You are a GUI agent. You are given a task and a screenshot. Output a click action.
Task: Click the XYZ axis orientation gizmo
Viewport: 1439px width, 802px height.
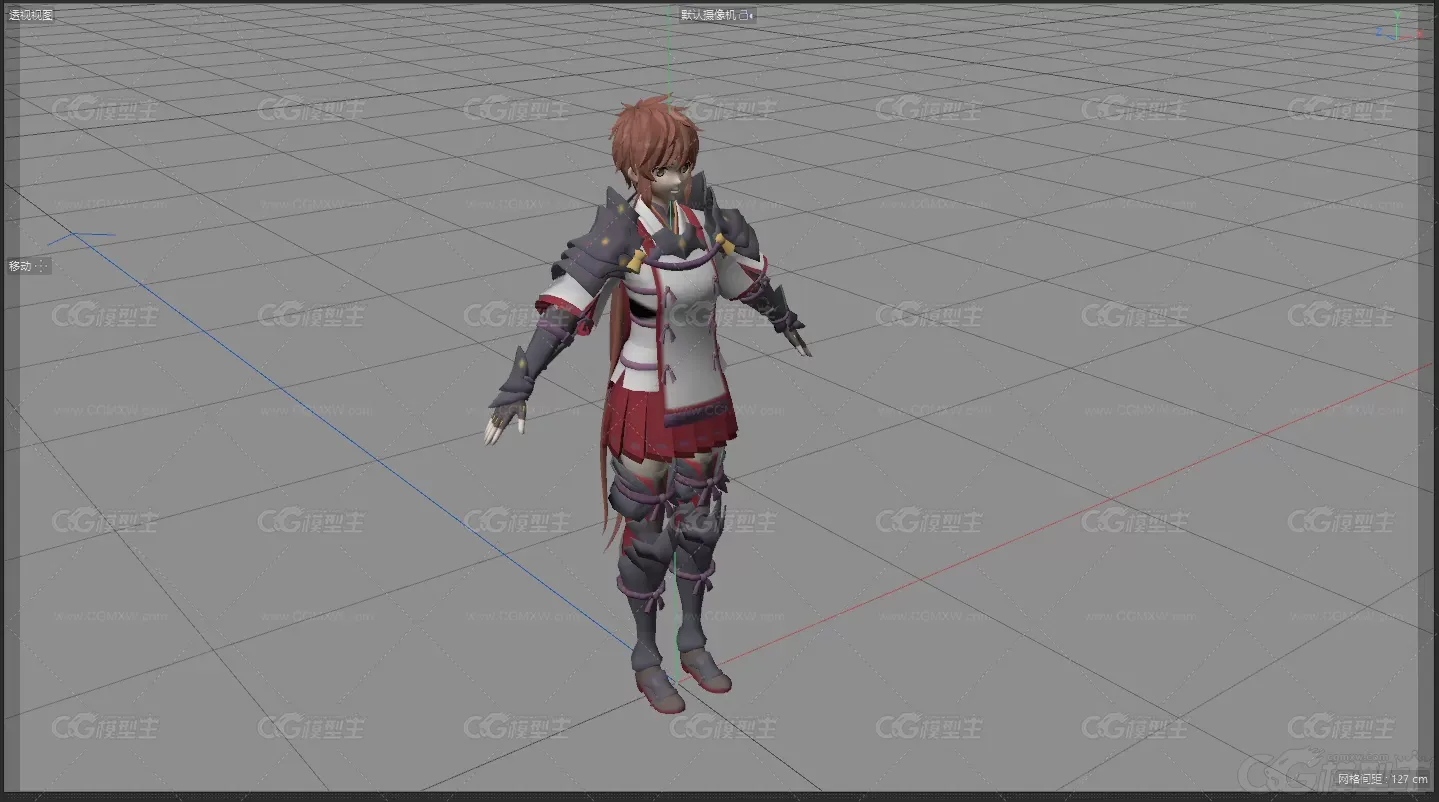1399,27
